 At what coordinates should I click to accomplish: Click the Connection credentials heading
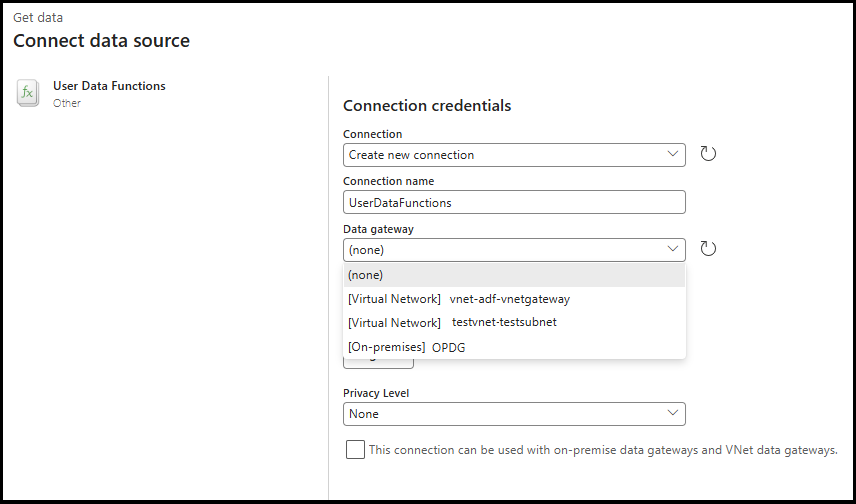pyautogui.click(x=427, y=105)
